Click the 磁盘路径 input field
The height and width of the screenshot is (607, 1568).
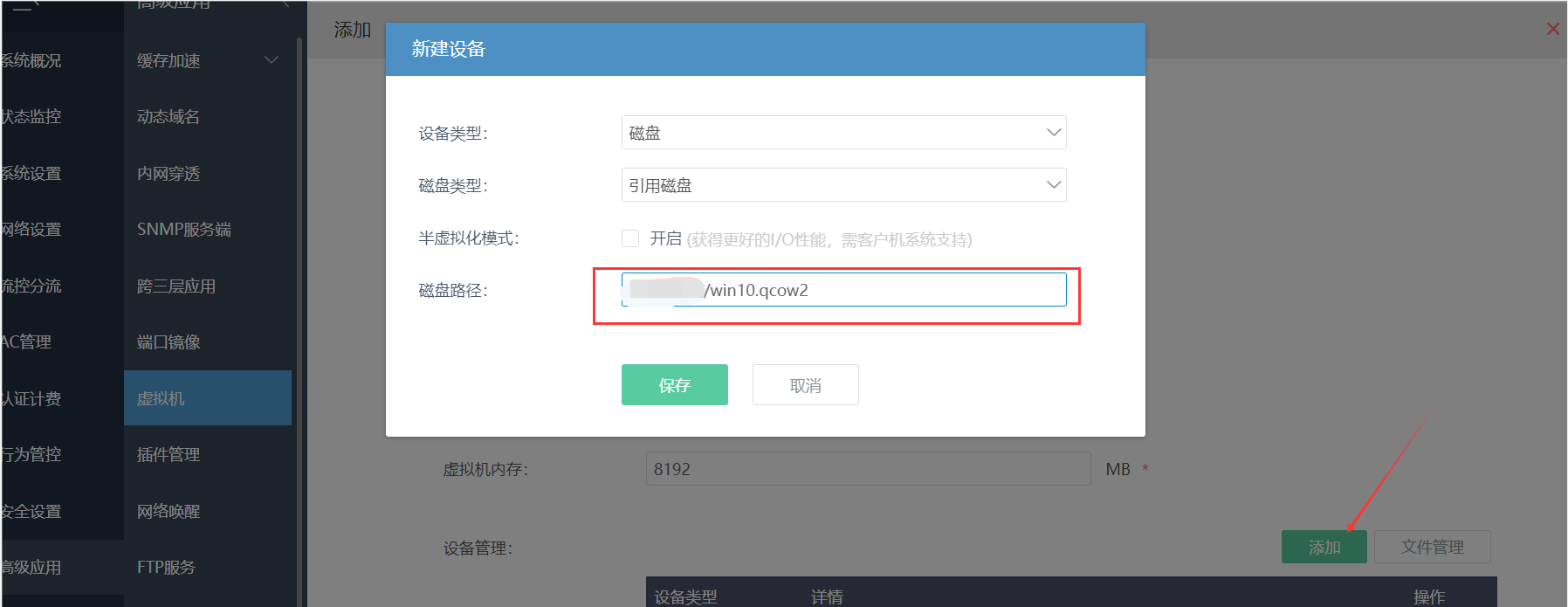pyautogui.click(x=843, y=290)
